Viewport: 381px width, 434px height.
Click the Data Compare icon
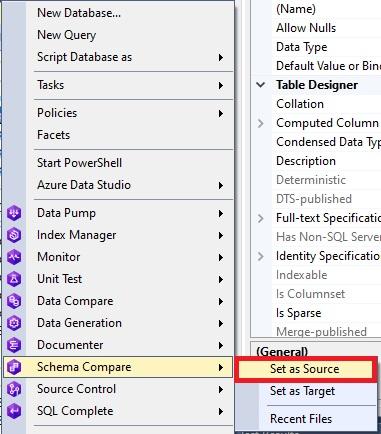(x=14, y=301)
